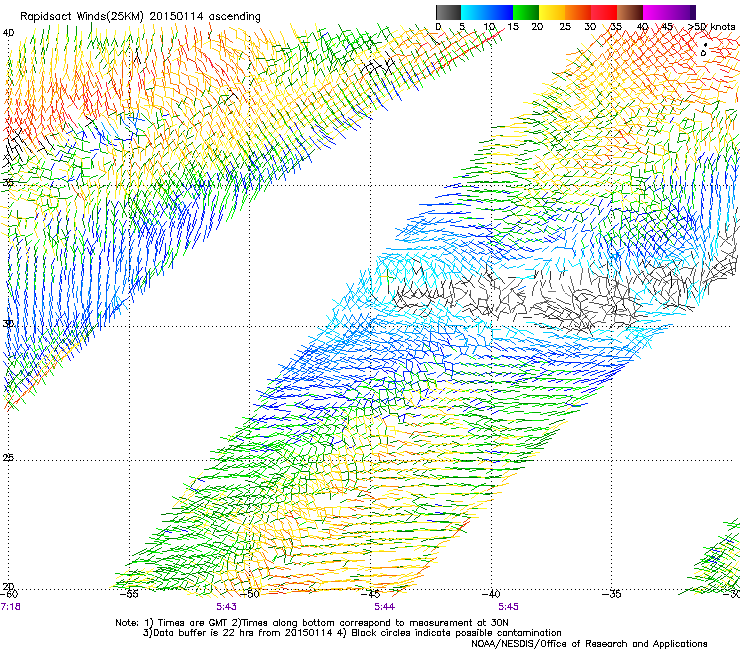Click the green 15-20 knots legend swatch

click(x=526, y=12)
